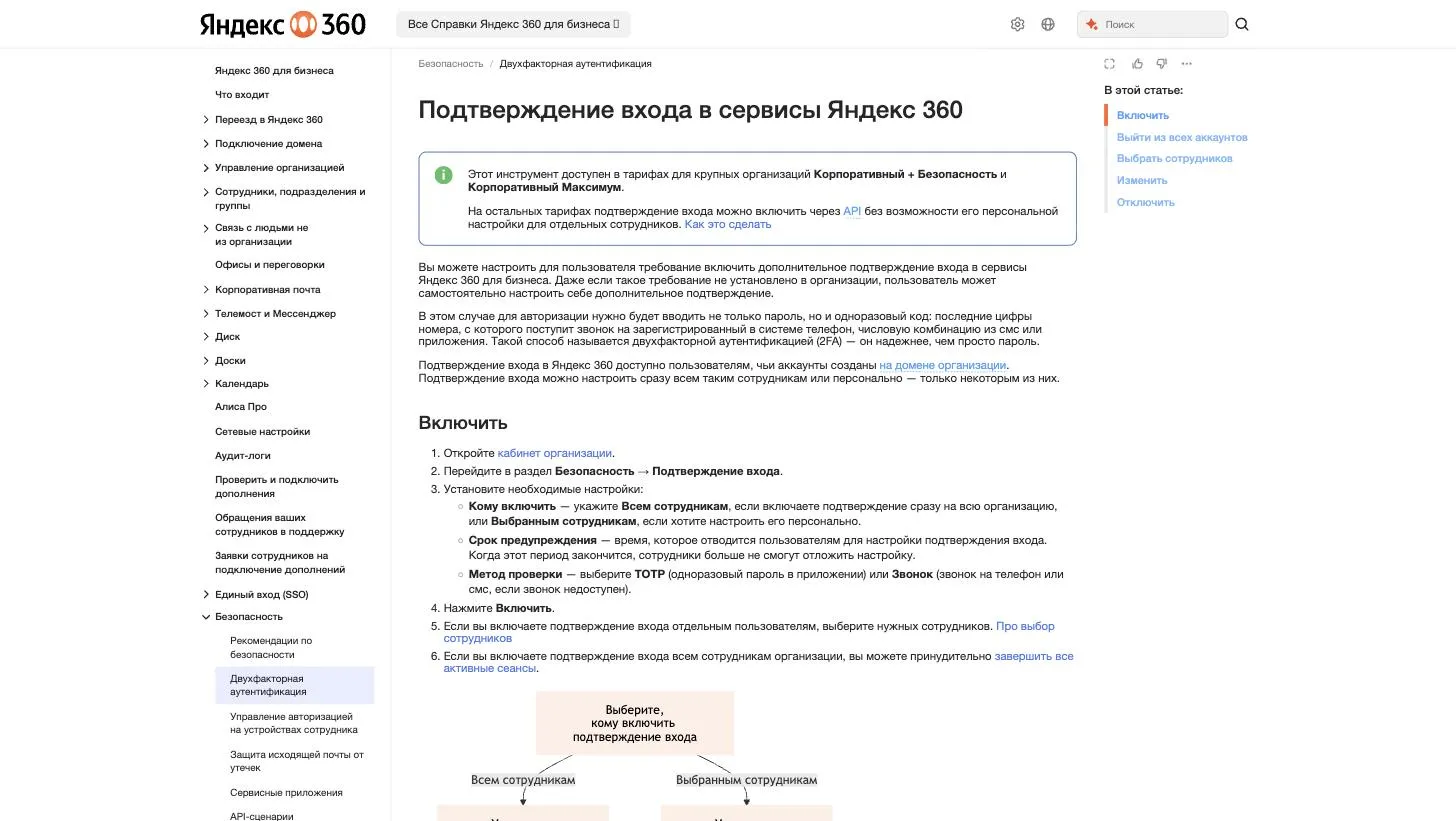
Task: Open the Что входит sidebar item
Action: [242, 95]
